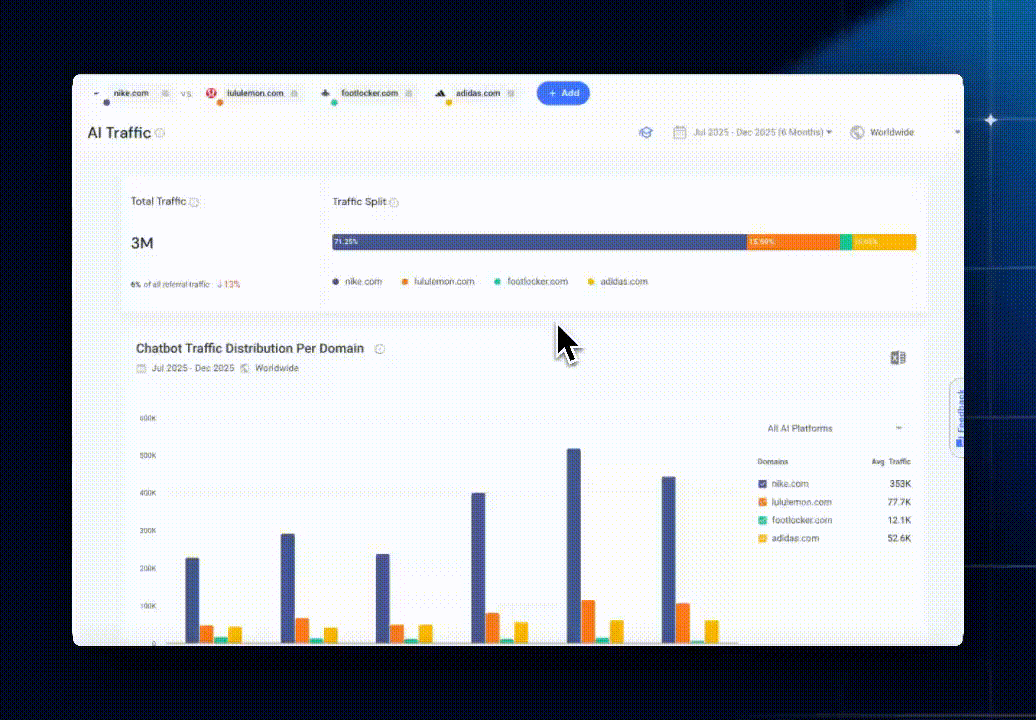
Task: Click the first month's nike.com bar
Action: pos(192,600)
